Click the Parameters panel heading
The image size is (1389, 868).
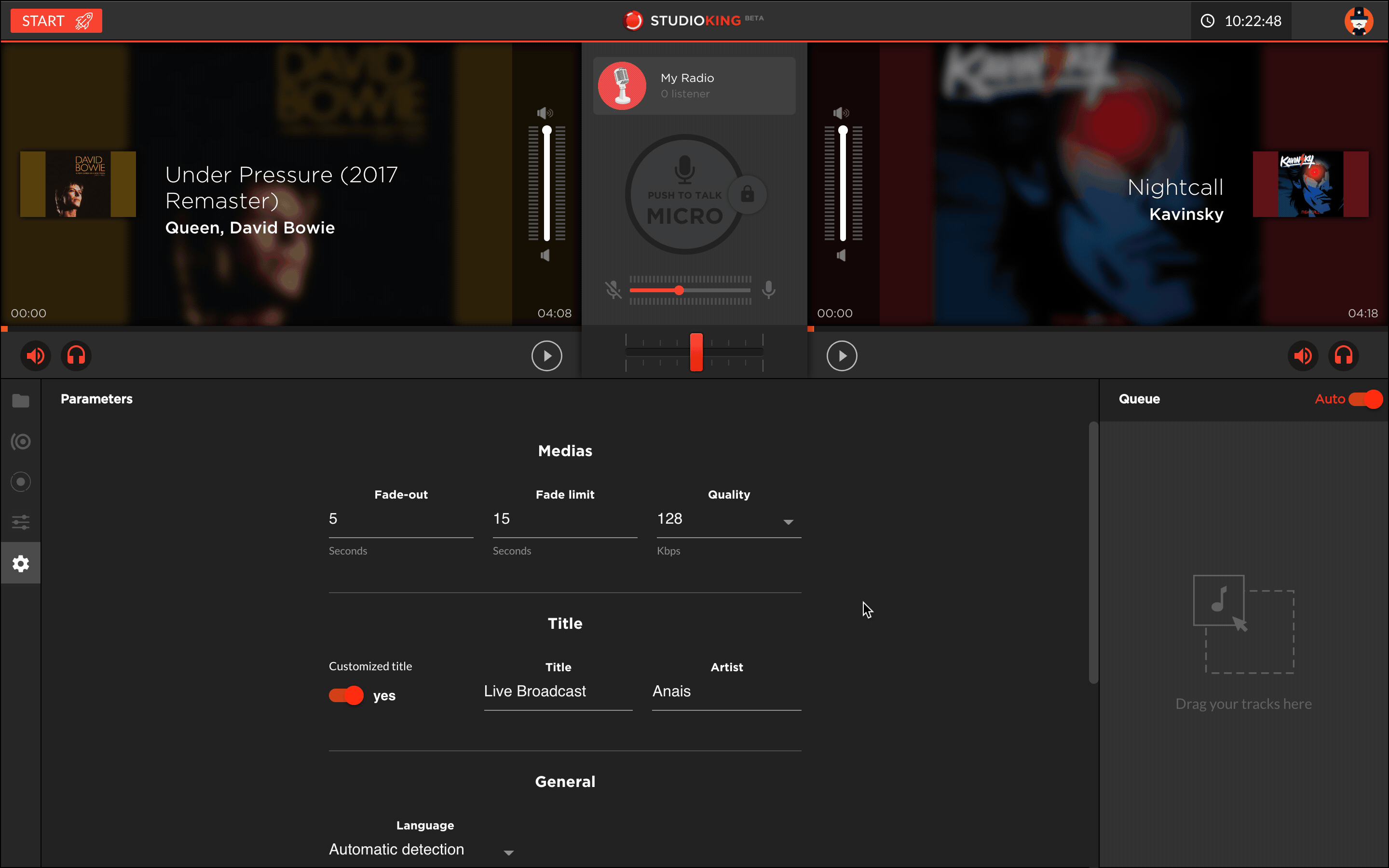point(96,399)
